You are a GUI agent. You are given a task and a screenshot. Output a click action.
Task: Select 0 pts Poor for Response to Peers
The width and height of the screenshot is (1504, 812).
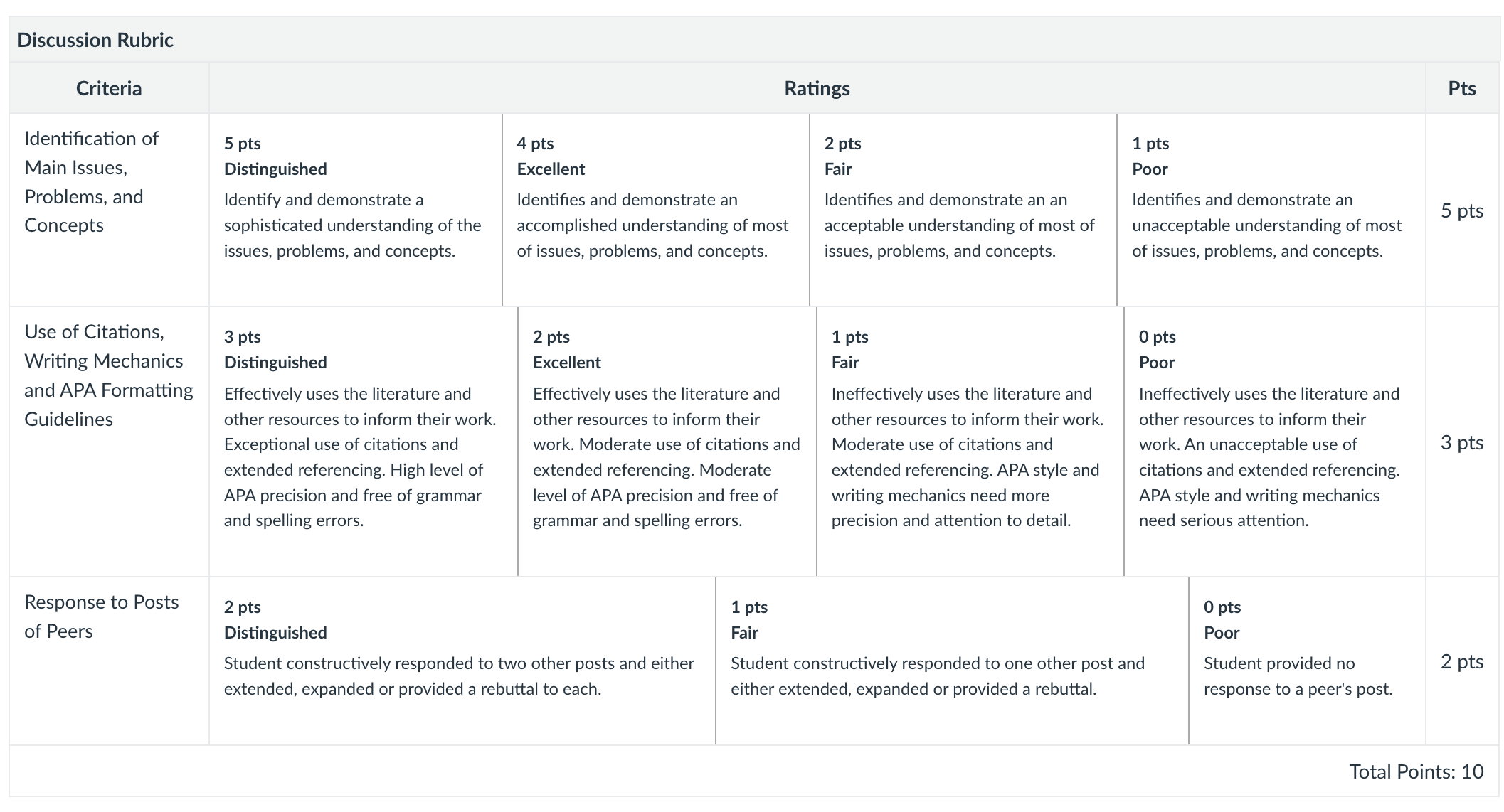pos(1308,661)
